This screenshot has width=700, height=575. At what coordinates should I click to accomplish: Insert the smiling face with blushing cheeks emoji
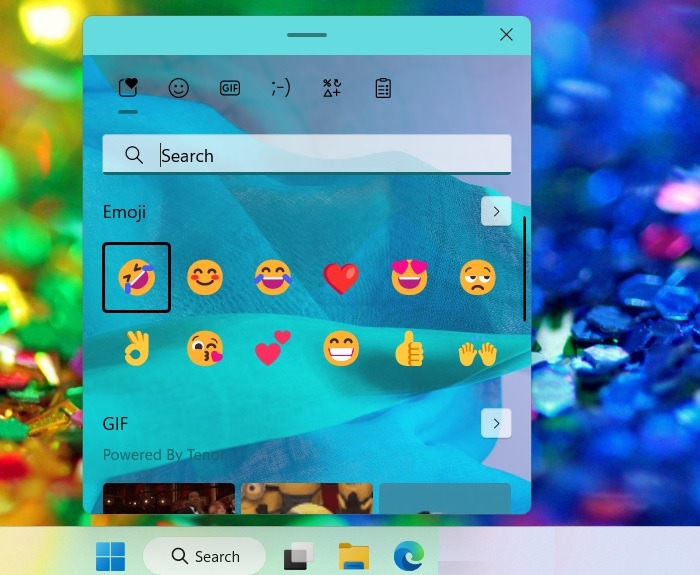point(204,277)
